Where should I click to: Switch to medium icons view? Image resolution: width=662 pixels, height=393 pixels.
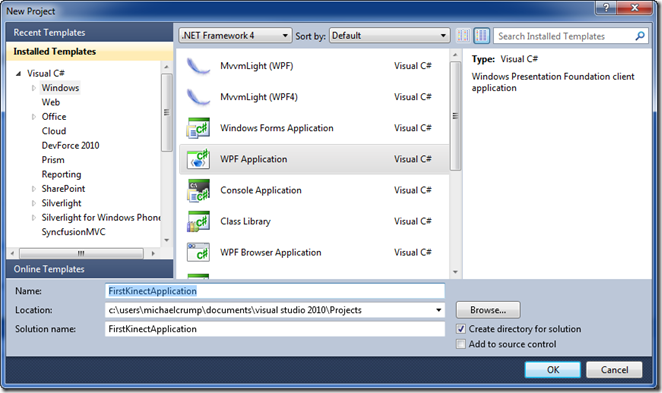pos(481,36)
